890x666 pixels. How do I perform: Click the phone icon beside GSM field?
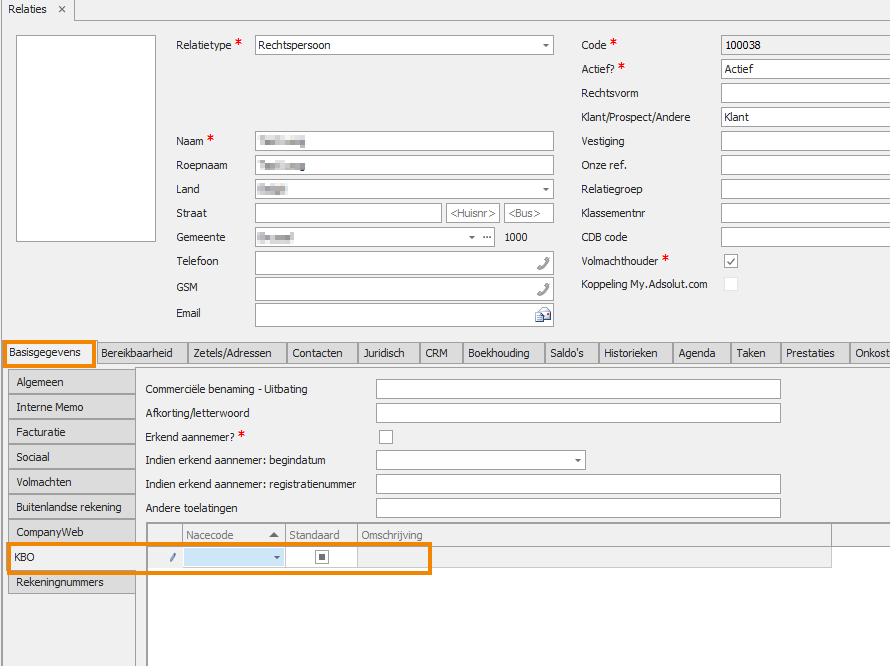543,287
